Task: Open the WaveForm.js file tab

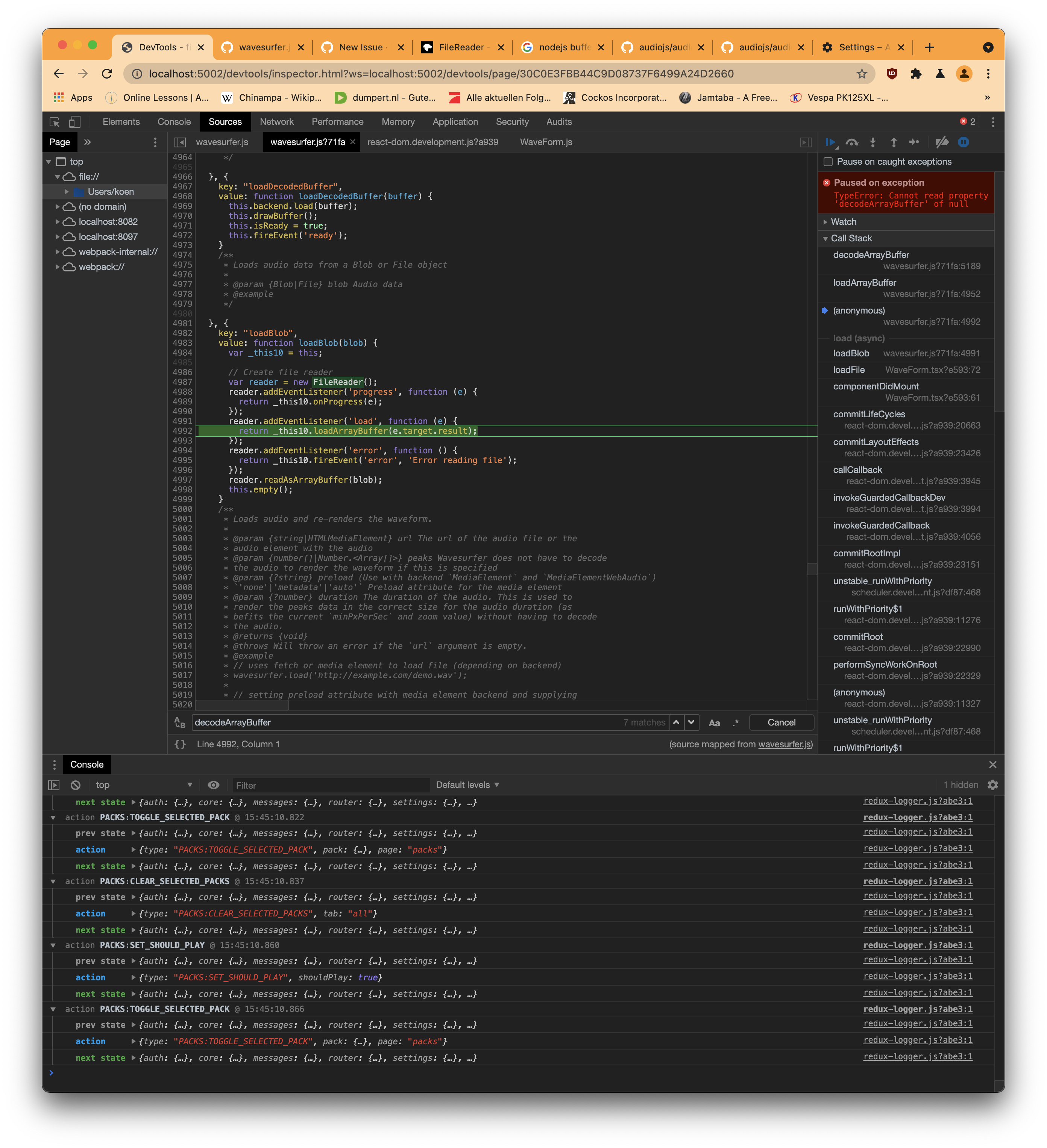Action: (546, 142)
